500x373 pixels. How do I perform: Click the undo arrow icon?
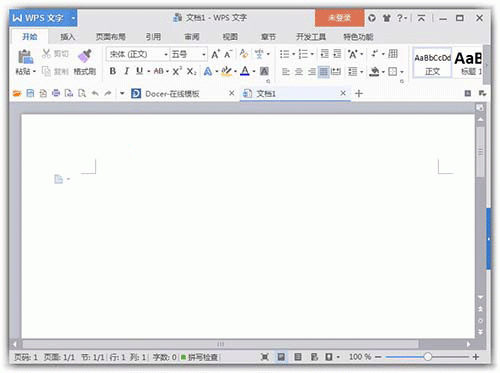[95, 93]
